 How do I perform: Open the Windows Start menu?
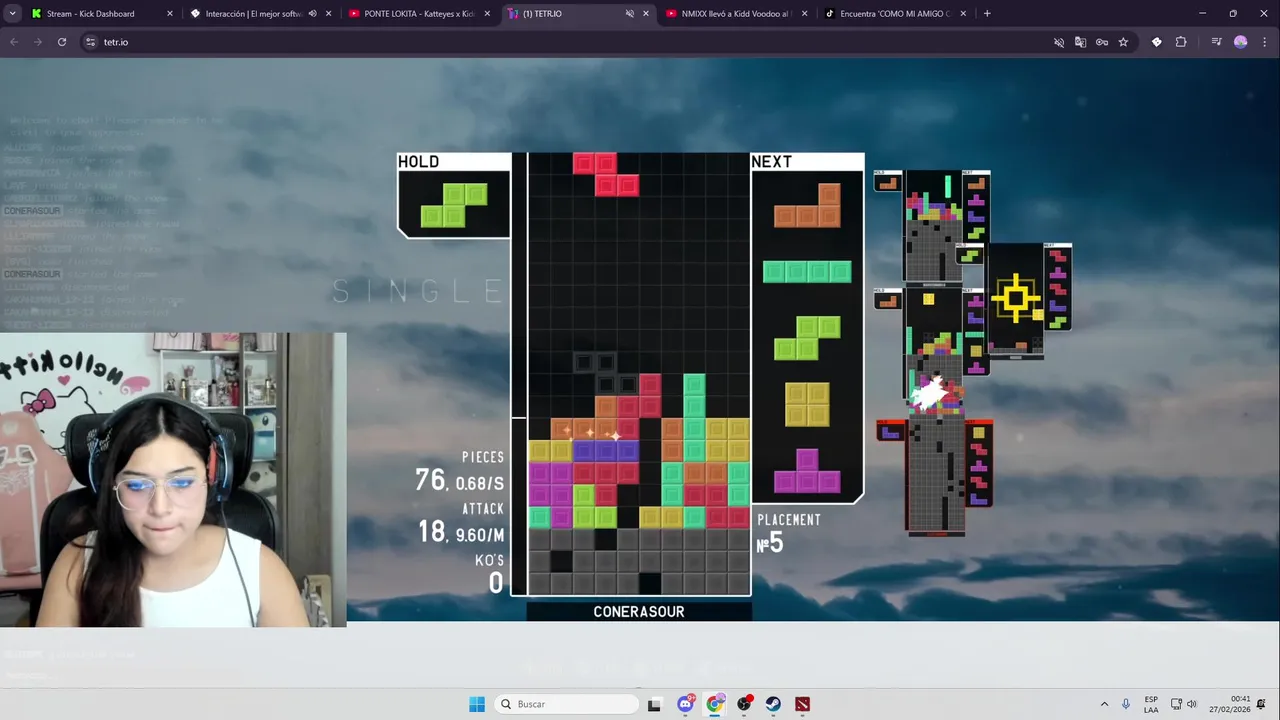coord(477,704)
